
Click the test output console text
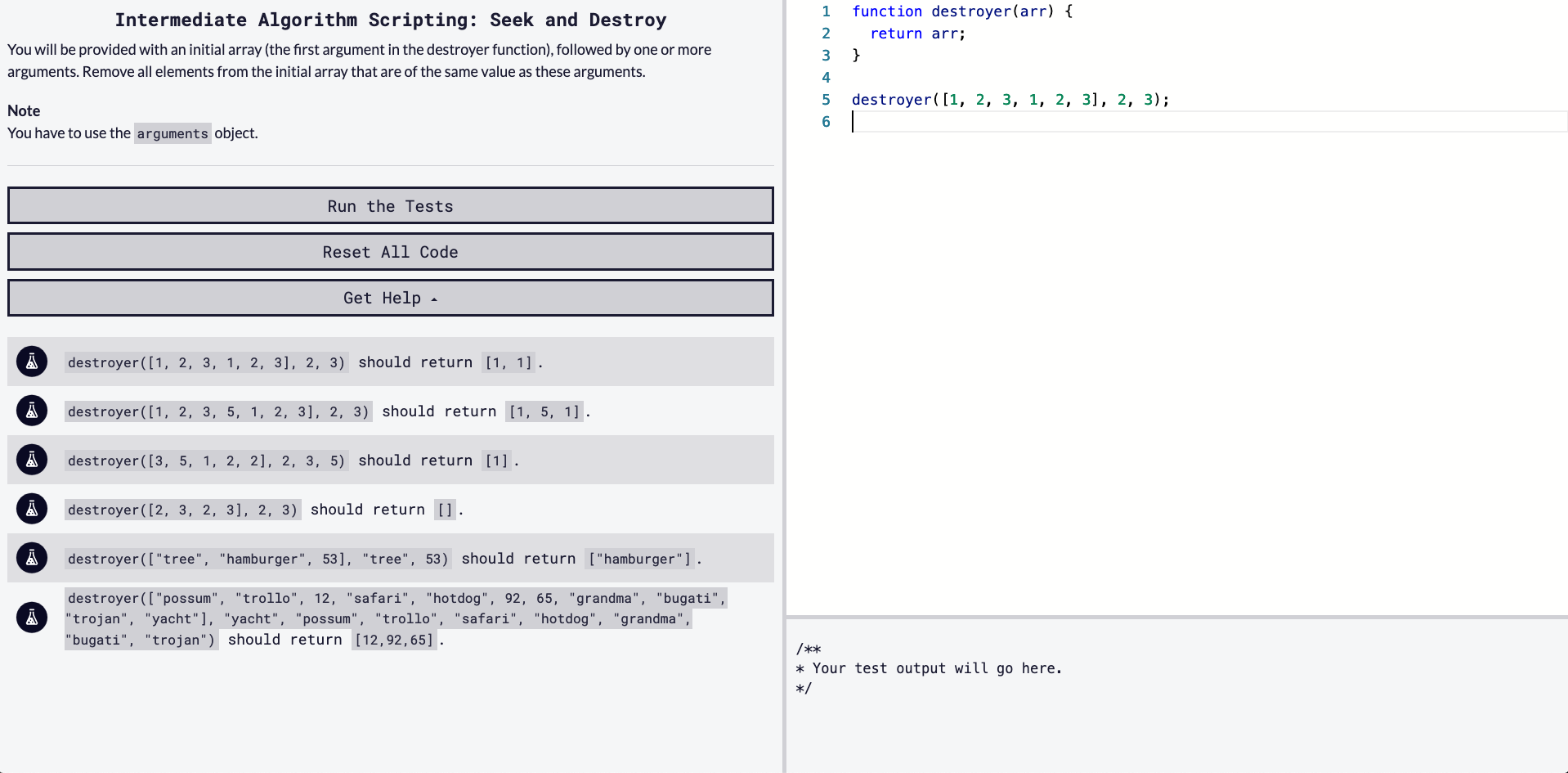click(929, 668)
